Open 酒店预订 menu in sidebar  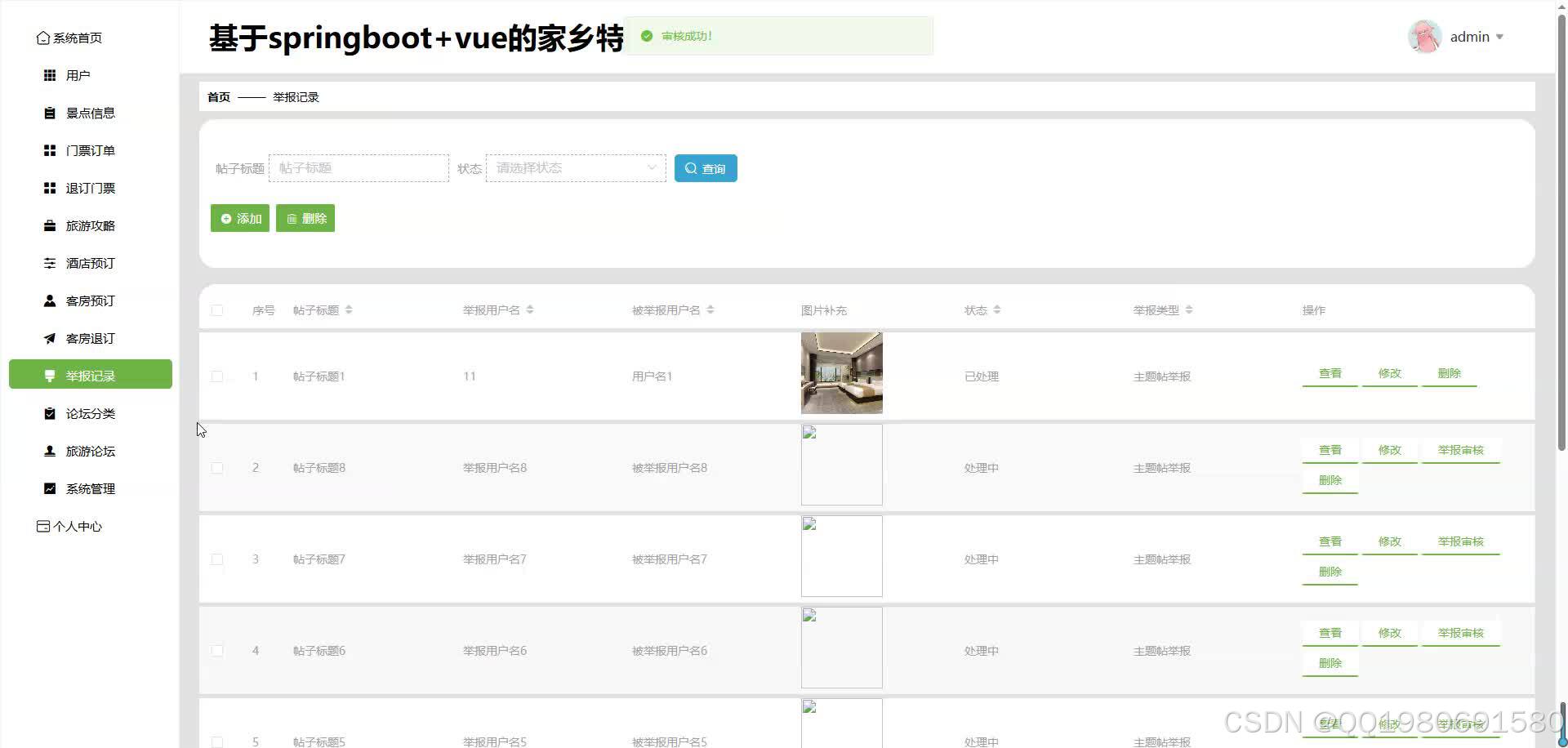click(x=91, y=263)
